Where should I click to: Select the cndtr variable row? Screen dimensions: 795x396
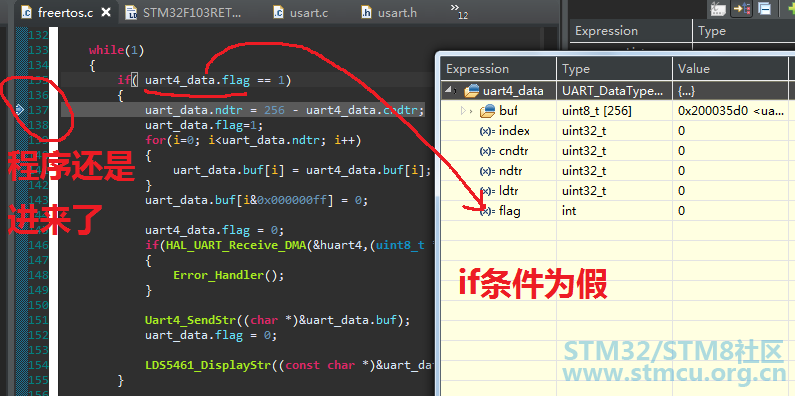click(615, 151)
